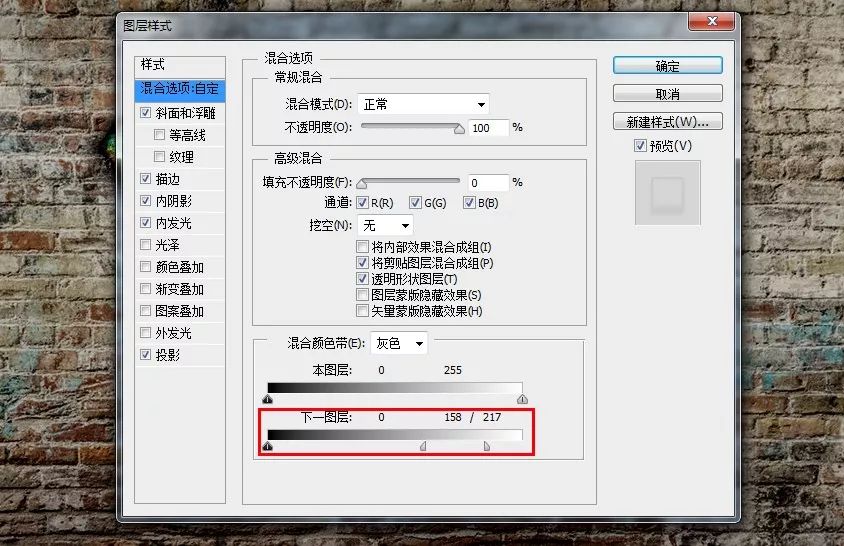Click the 不透明度 value field showing 100
This screenshot has height=546, width=844.
click(488, 128)
